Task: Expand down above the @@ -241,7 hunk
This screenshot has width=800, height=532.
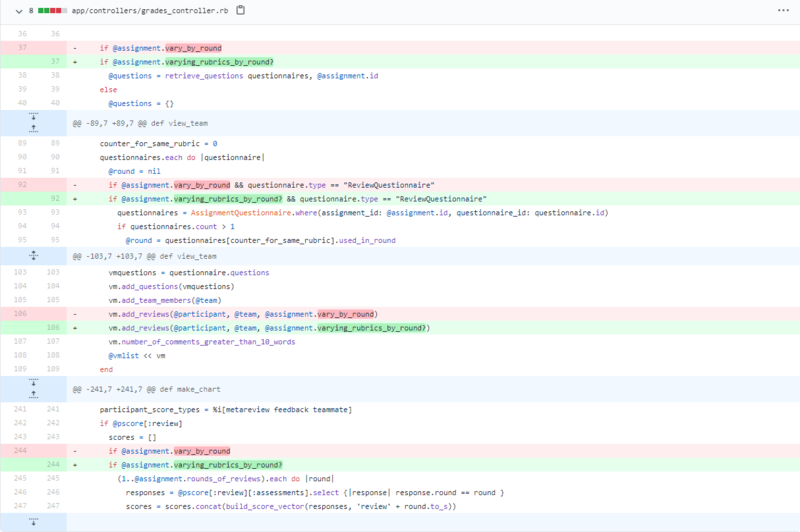Action: click(33, 382)
